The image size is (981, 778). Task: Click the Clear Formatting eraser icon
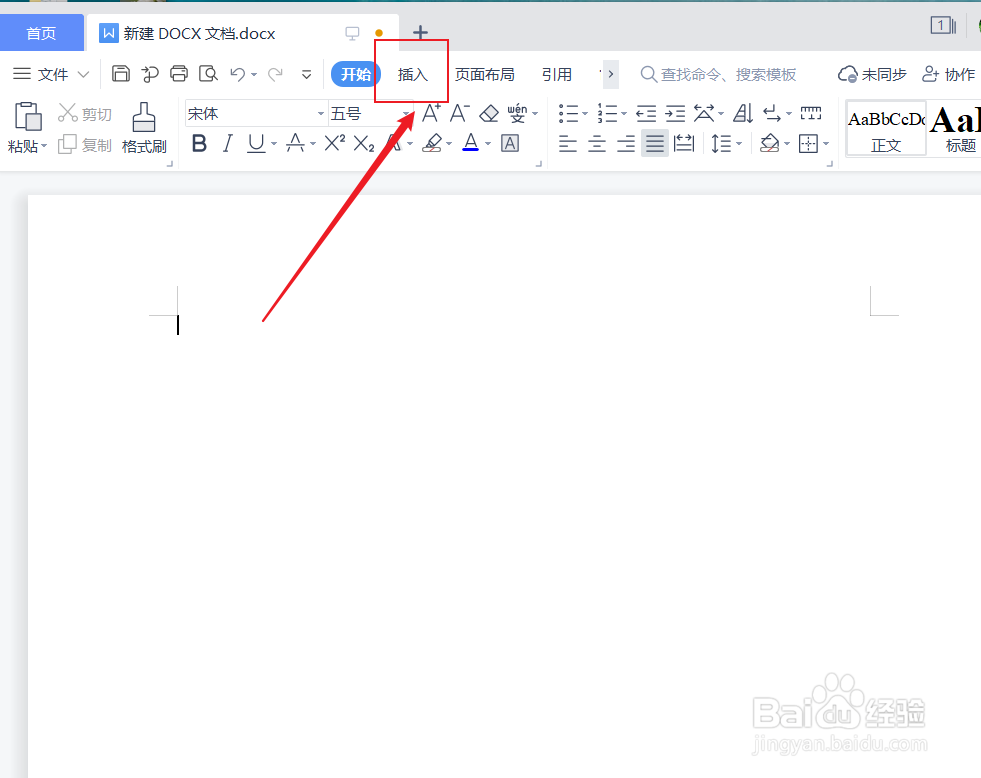489,113
